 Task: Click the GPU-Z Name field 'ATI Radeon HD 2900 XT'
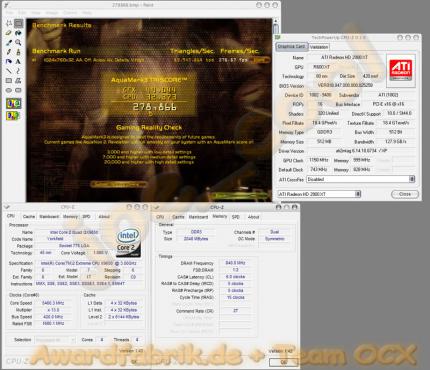click(345, 57)
